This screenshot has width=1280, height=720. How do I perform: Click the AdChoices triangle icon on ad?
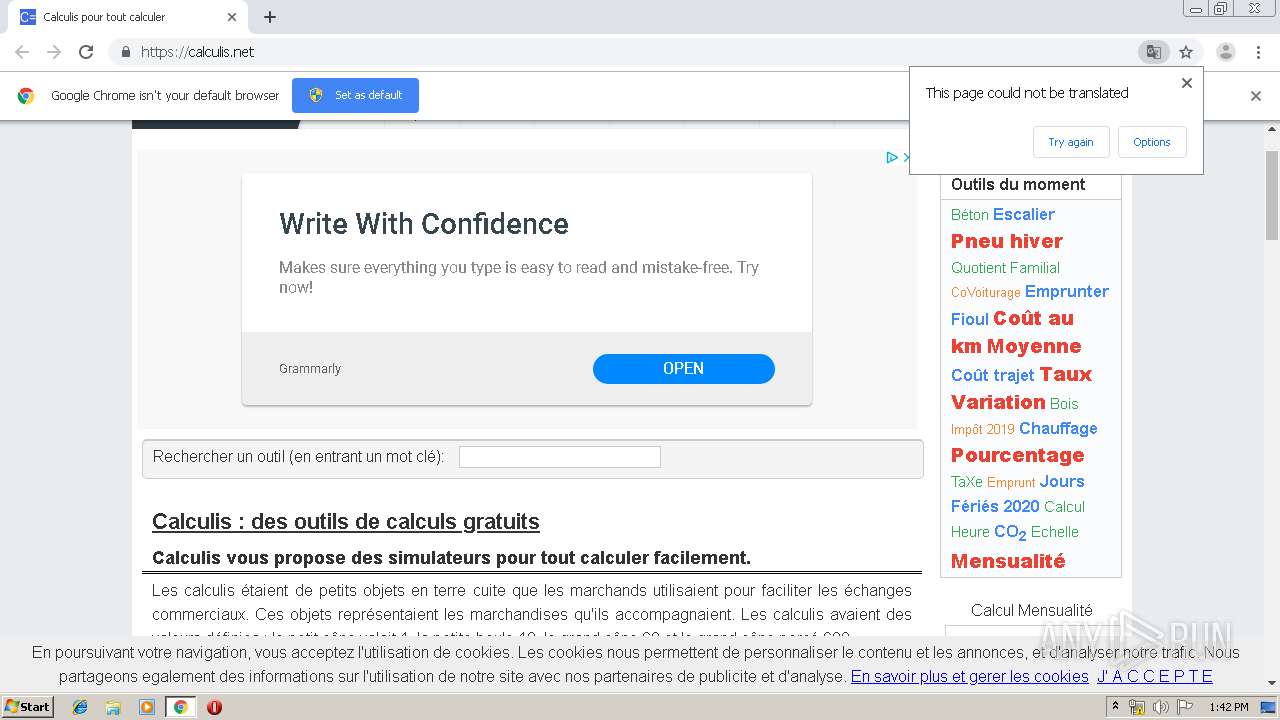tap(892, 157)
